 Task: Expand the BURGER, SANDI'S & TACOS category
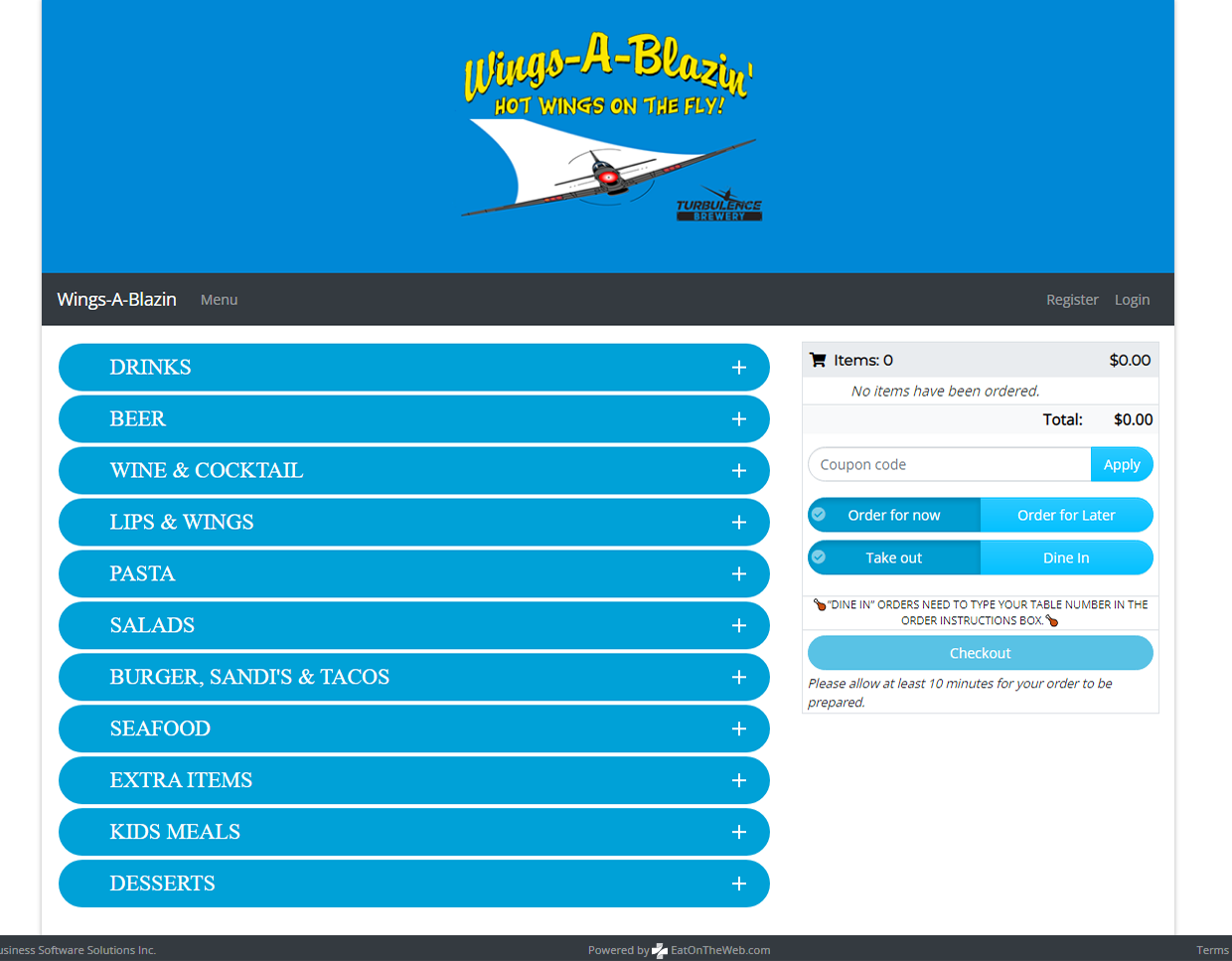414,678
